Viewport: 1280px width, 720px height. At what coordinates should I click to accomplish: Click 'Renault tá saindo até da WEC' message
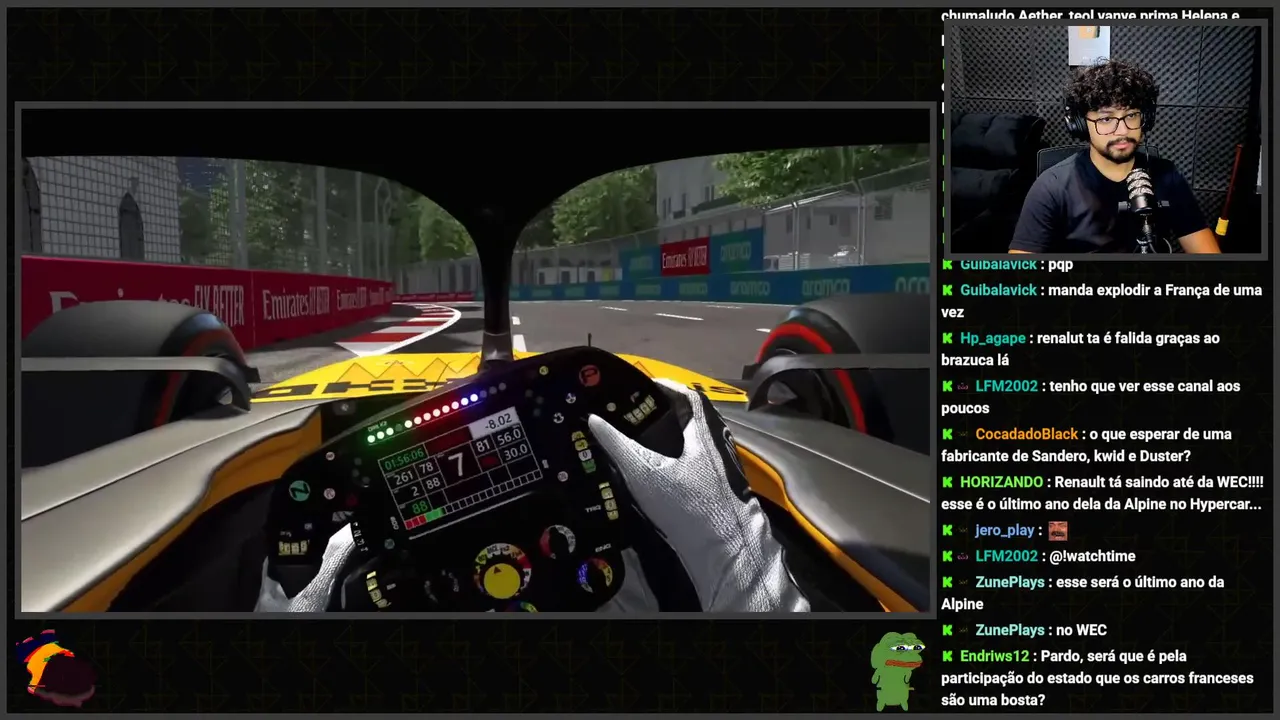1101,493
